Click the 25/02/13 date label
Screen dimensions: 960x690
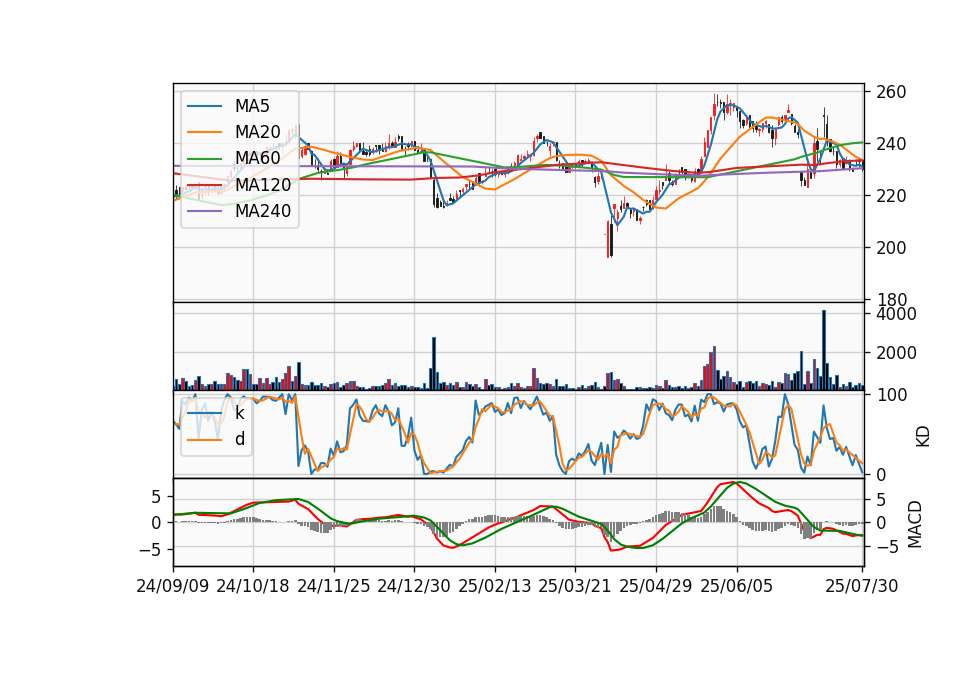pyautogui.click(x=495, y=586)
